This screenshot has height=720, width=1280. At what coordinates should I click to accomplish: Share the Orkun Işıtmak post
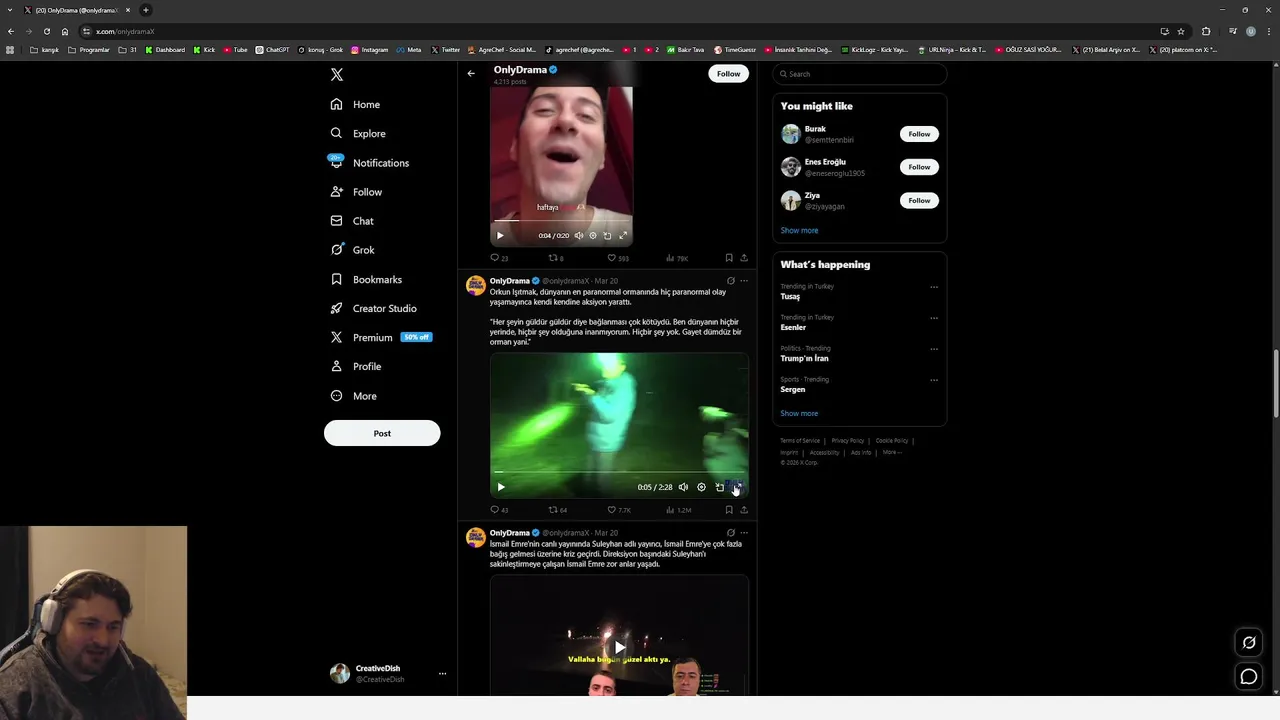(x=743, y=510)
